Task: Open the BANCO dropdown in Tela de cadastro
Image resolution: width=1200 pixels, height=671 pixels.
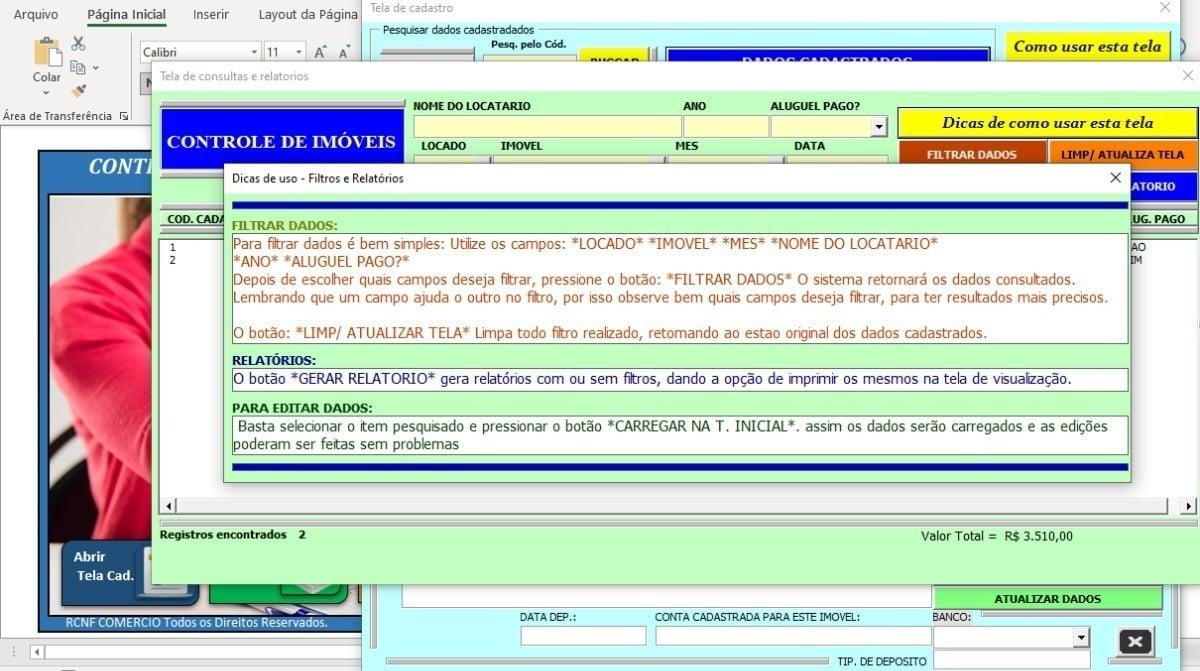Action: tap(1081, 637)
